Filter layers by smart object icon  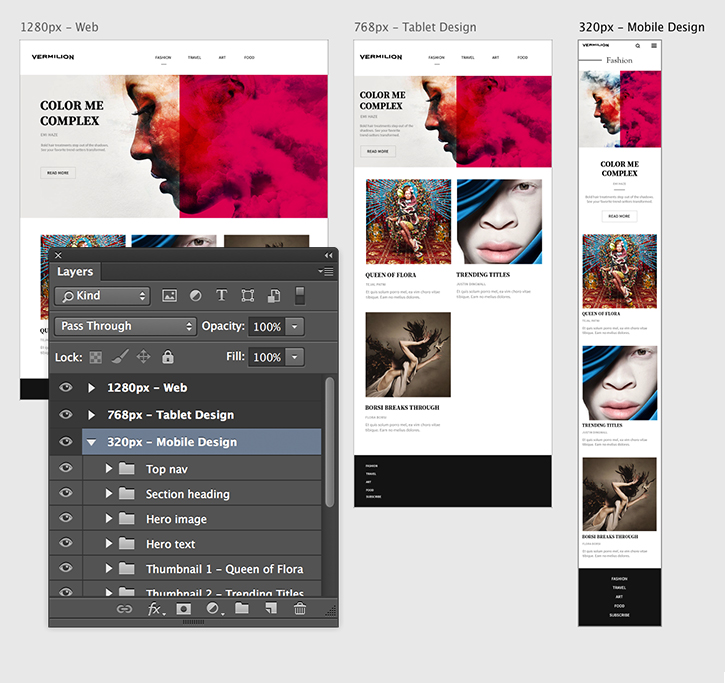274,295
